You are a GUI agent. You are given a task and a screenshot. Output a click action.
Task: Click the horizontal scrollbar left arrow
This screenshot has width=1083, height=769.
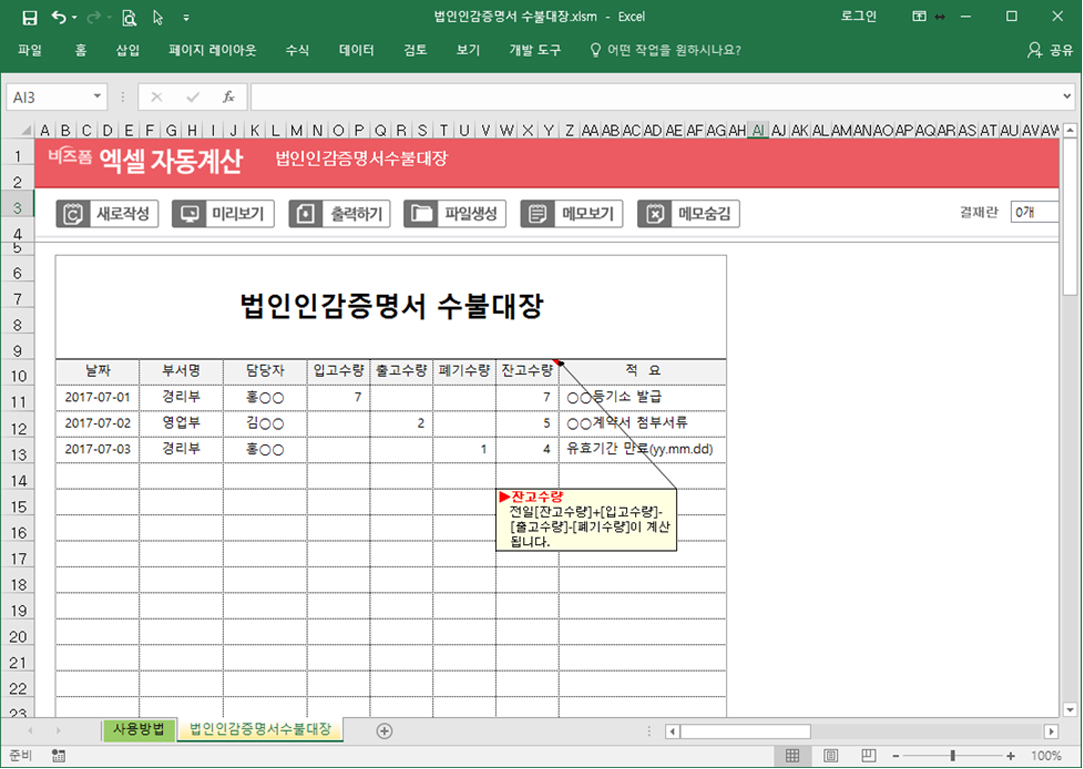672,731
